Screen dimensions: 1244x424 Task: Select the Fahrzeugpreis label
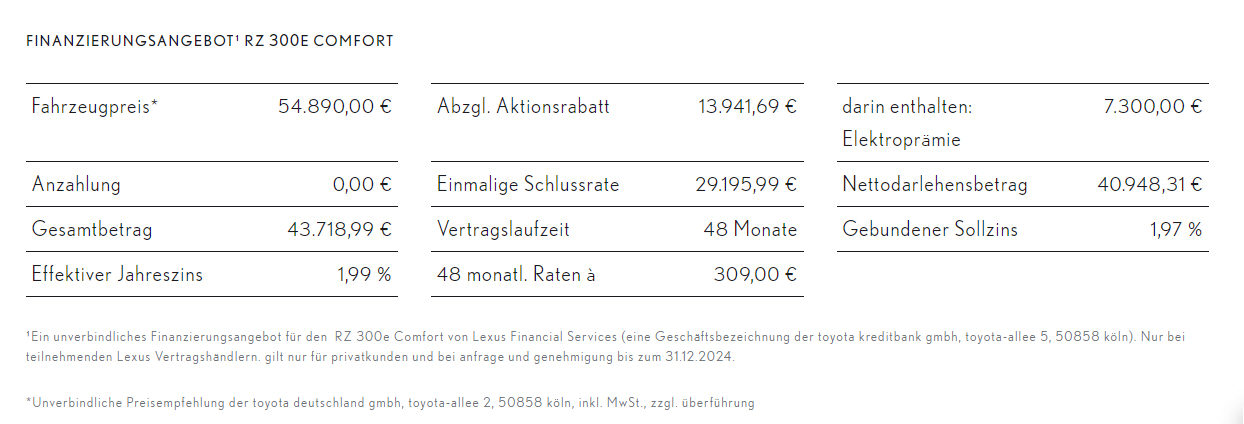tap(95, 106)
